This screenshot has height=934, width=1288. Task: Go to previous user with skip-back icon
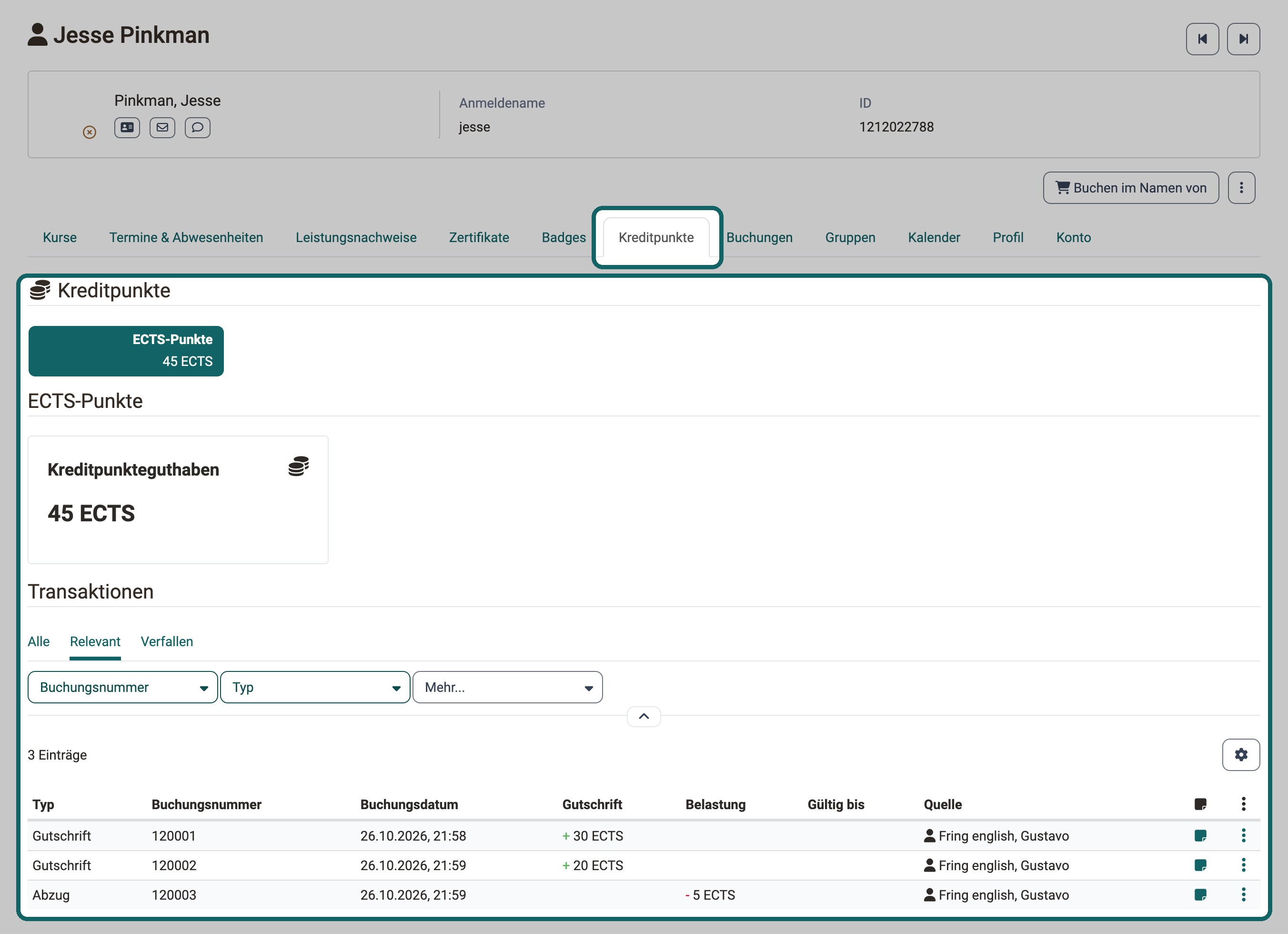click(1202, 39)
